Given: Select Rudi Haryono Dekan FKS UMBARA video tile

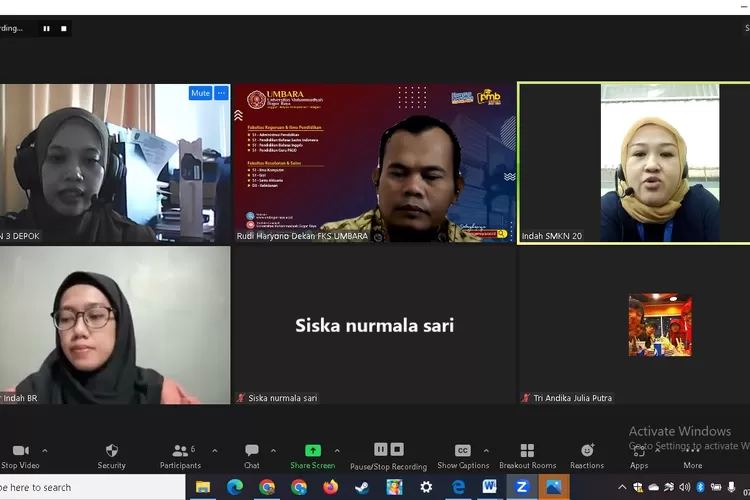Looking at the screenshot, I should [375, 163].
